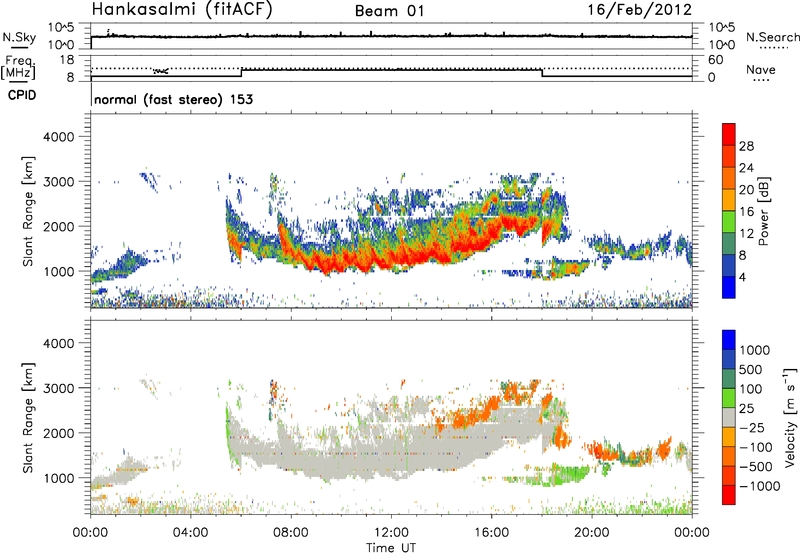This screenshot has height=554, width=800.
Task: Click the "CPID" row label
Action: (21, 95)
